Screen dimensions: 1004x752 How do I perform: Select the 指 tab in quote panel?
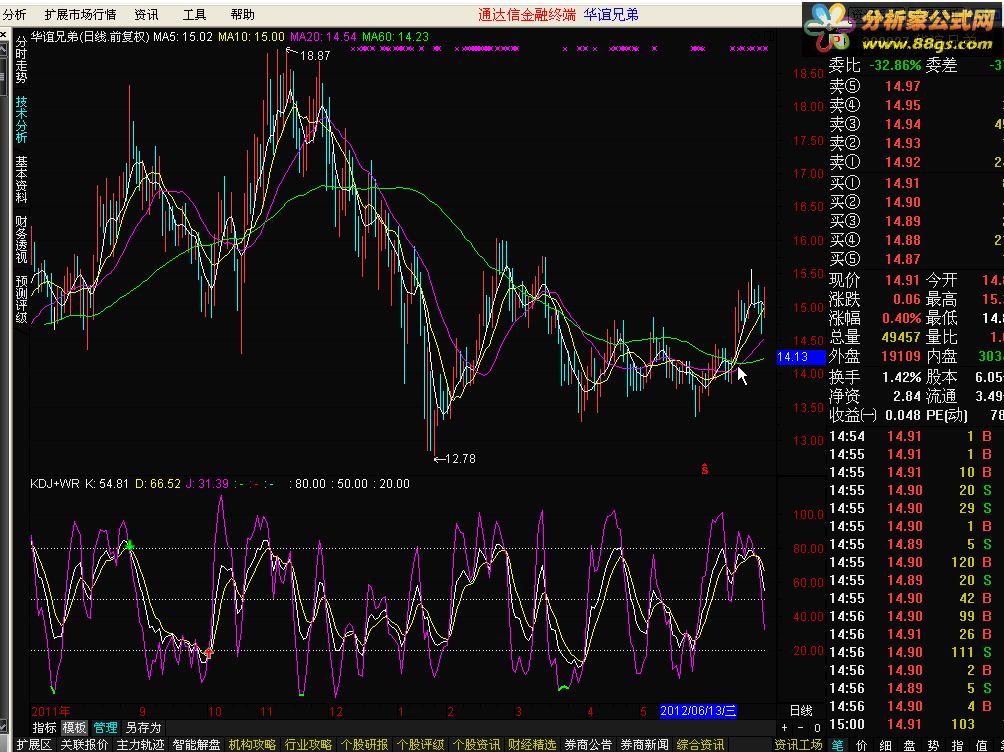pyautogui.click(x=957, y=744)
